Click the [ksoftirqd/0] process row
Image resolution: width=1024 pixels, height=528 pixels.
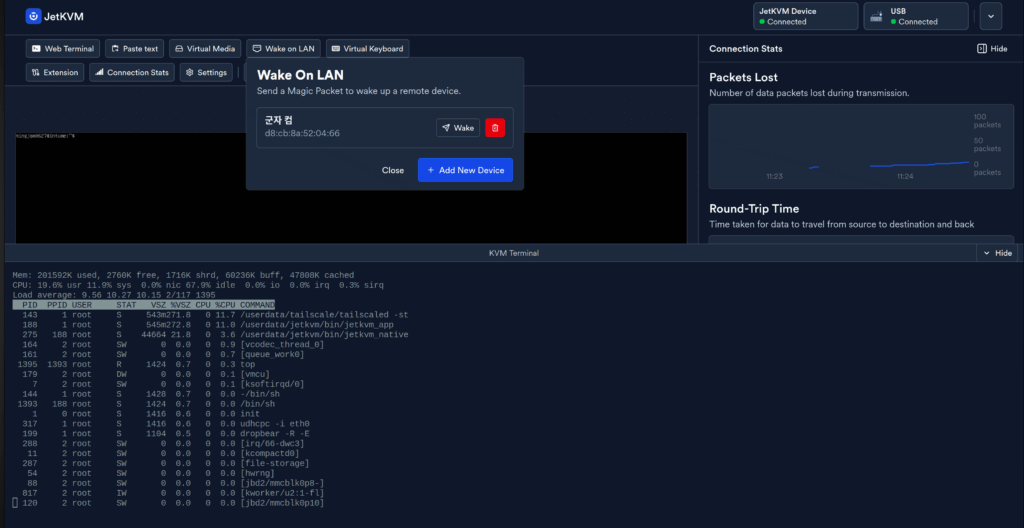click(158, 384)
